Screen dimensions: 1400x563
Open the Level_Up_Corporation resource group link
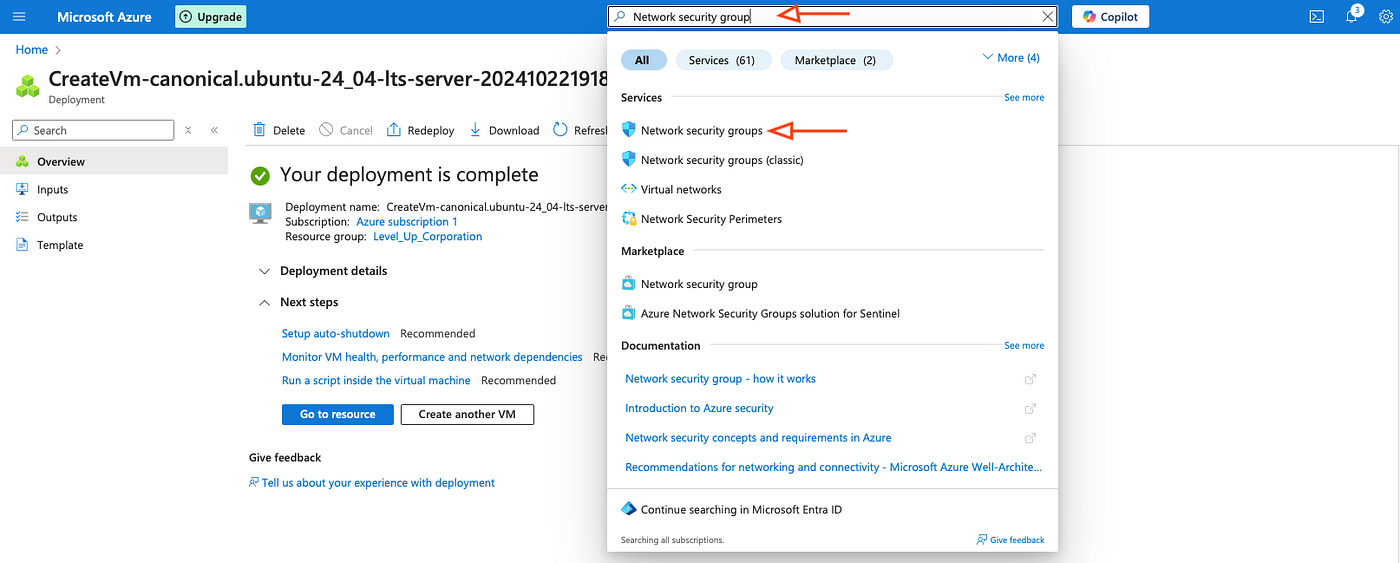click(427, 237)
